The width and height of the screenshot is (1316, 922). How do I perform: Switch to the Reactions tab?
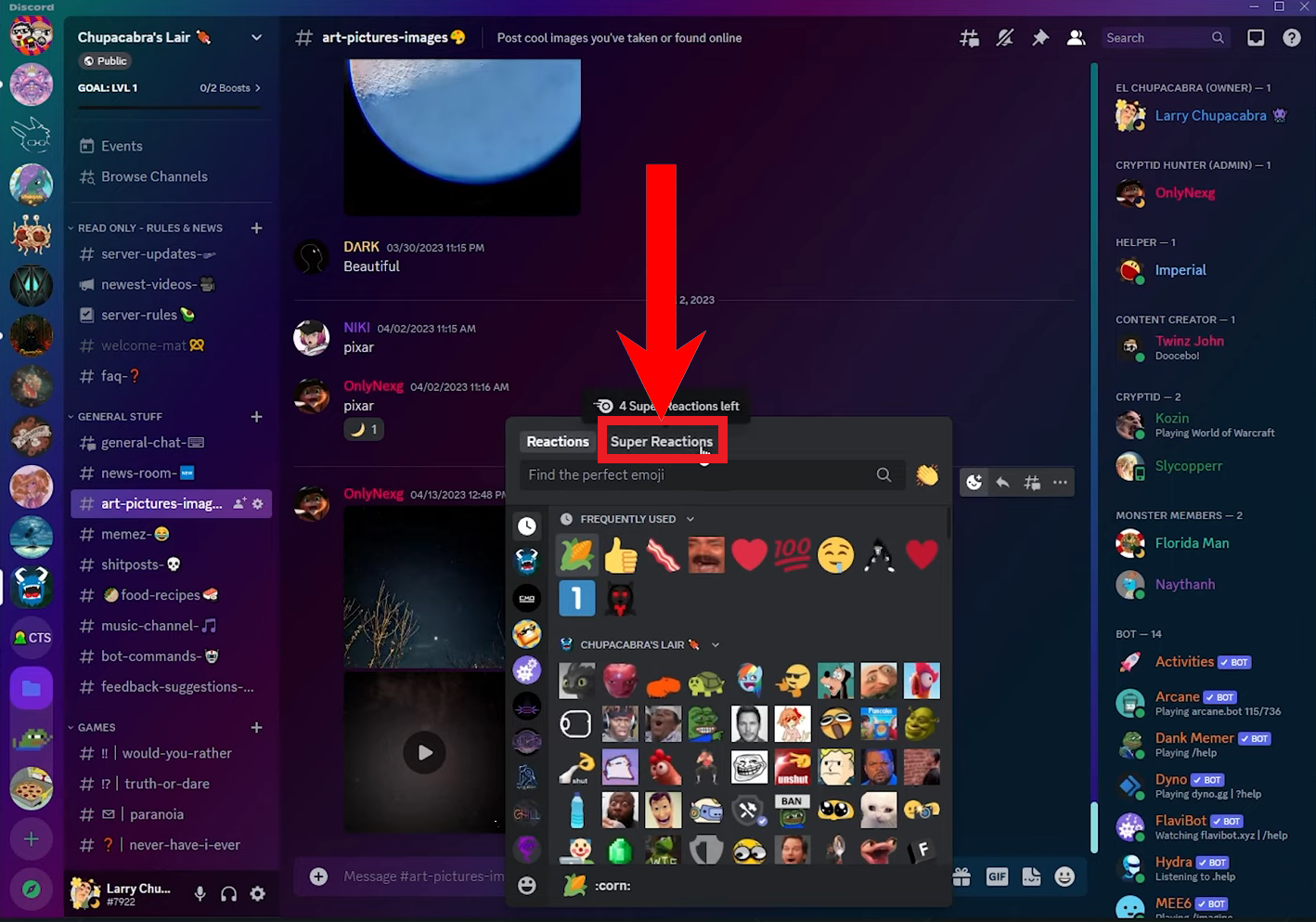(558, 442)
